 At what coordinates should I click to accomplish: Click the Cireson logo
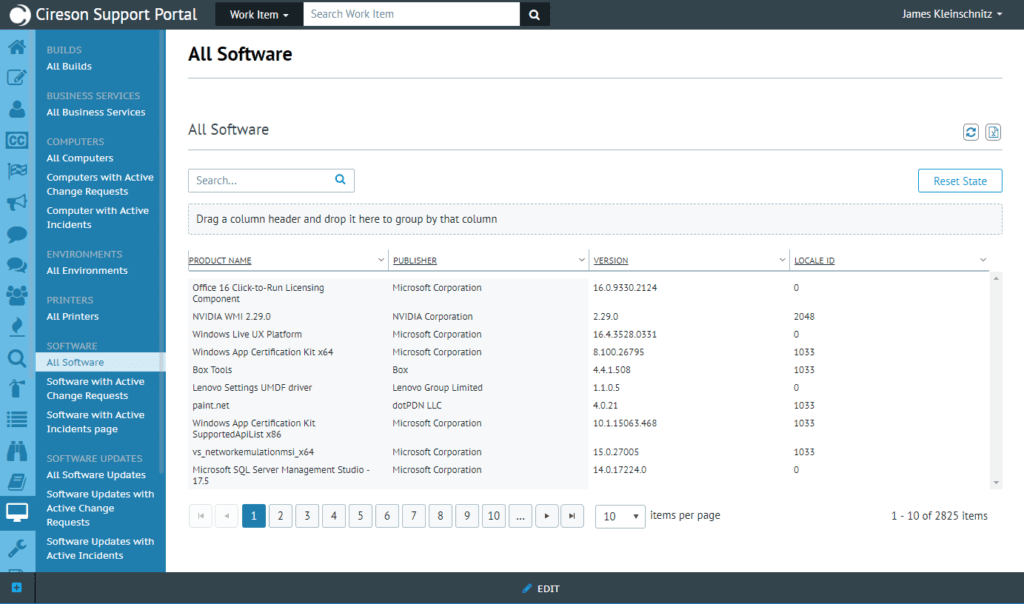[x=20, y=14]
